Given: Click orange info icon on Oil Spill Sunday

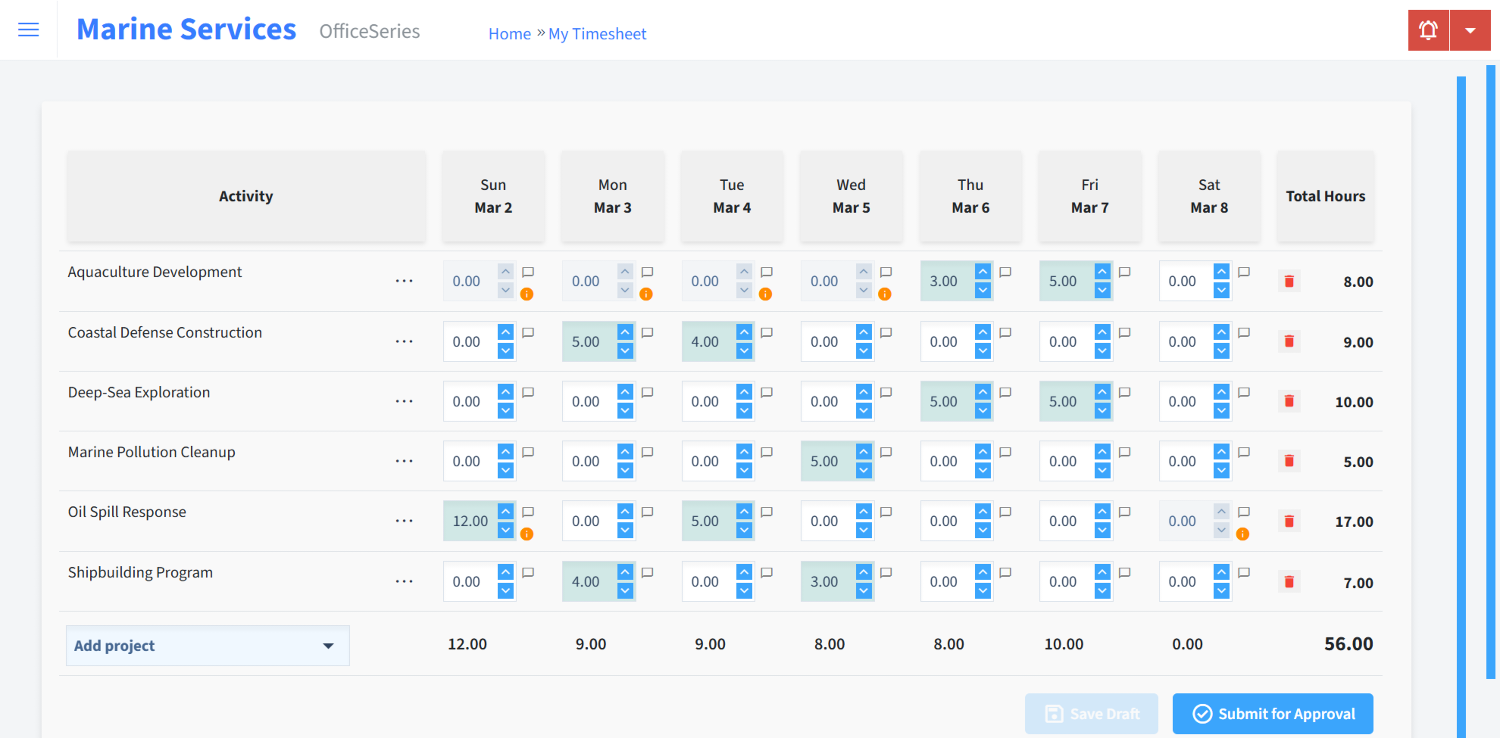Looking at the screenshot, I should [527, 534].
